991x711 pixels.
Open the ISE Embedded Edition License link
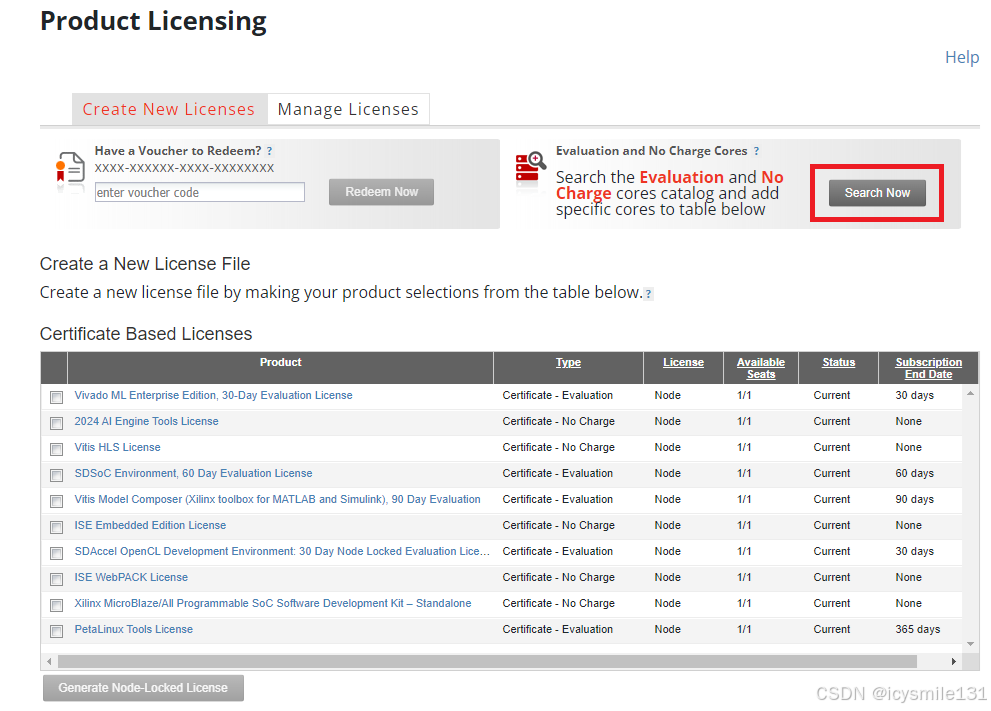(x=150, y=525)
